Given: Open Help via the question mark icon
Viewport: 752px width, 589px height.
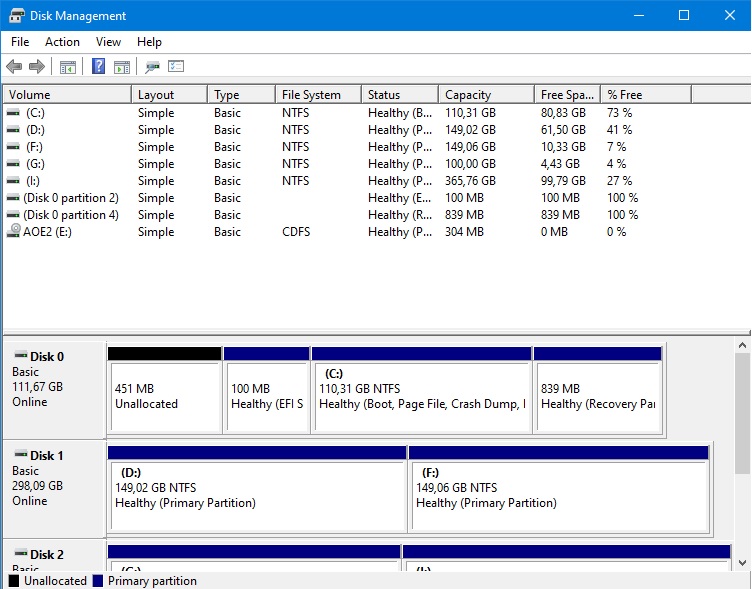Looking at the screenshot, I should [98, 67].
